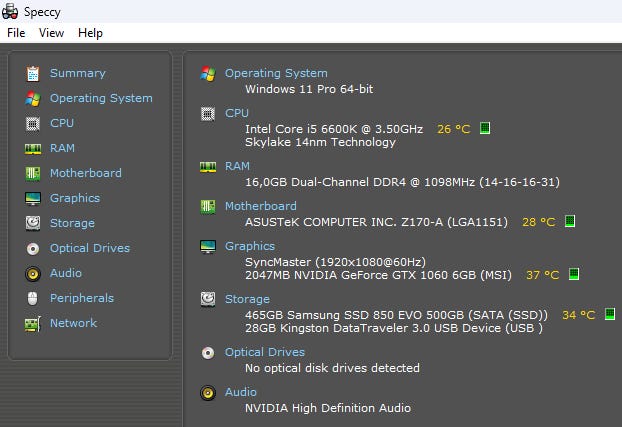
Task: Open Peripherals section in sidebar
Action: coord(82,298)
